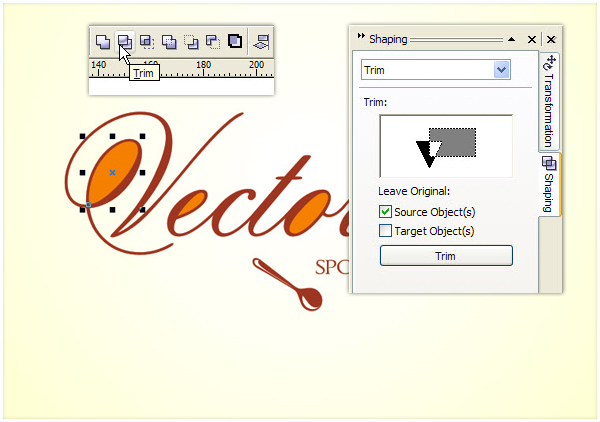Uncheck Source Object(s) checkbox
This screenshot has width=600, height=422.
(x=385, y=212)
